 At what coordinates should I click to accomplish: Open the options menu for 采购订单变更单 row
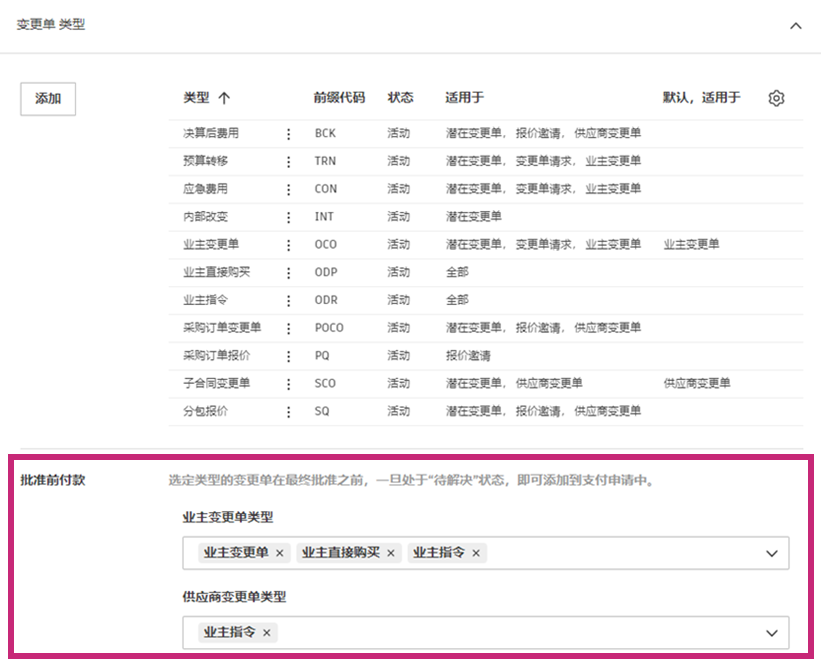[x=290, y=328]
